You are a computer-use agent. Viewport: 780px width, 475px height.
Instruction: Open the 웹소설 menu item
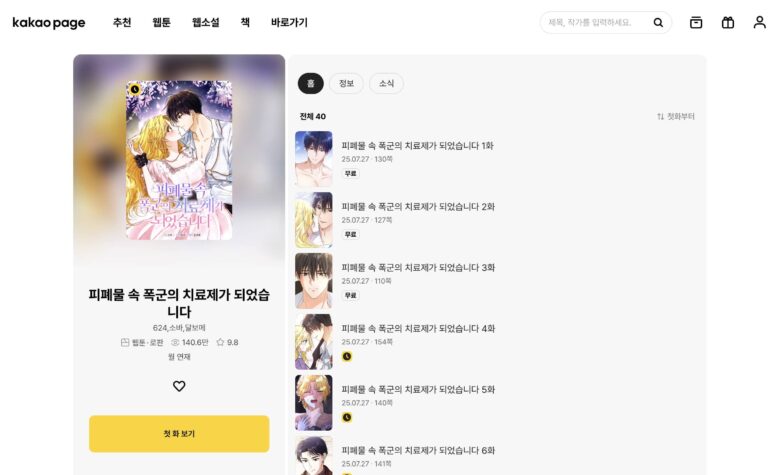click(205, 22)
